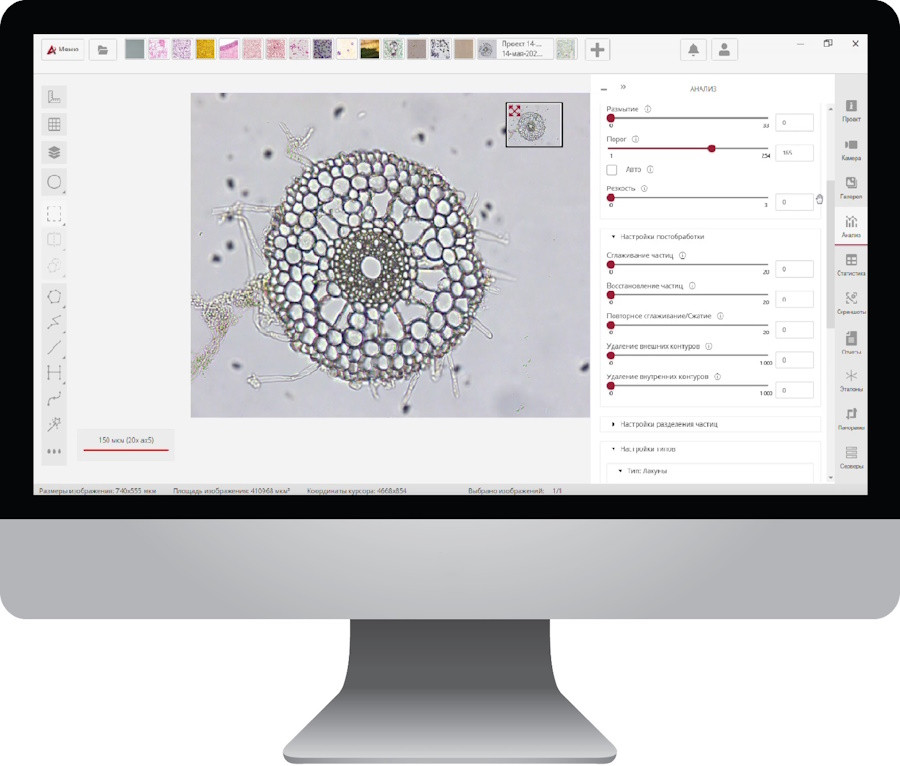Screen dimensions: 900x766
Task: Minimize the АНАЛИЗ panel with dash
Action: pyautogui.click(x=604, y=90)
